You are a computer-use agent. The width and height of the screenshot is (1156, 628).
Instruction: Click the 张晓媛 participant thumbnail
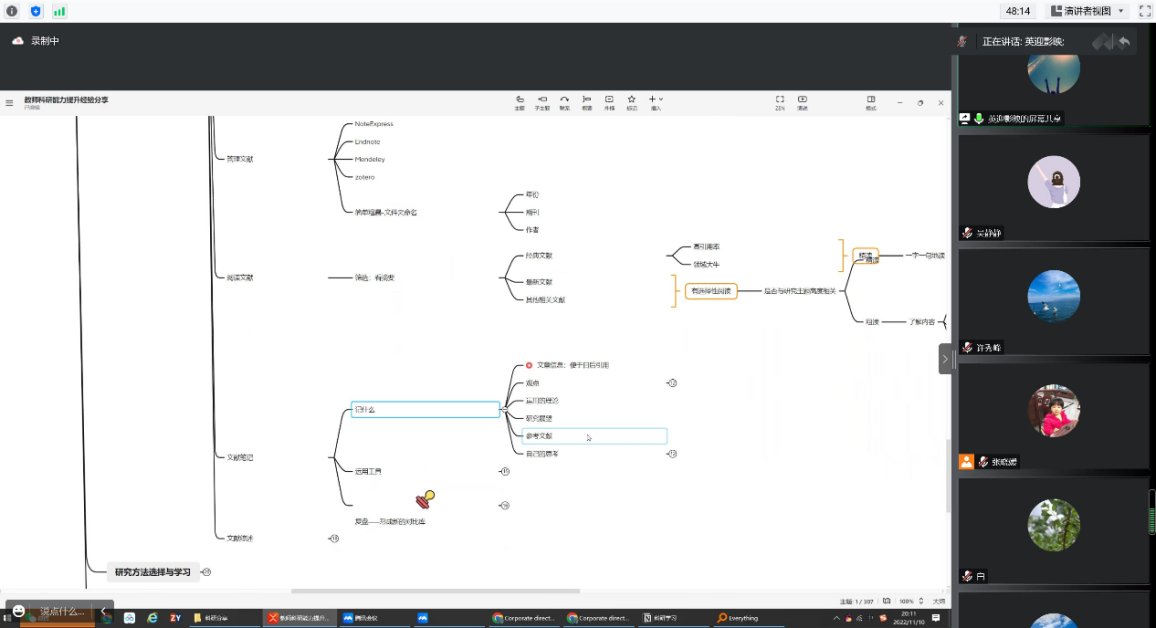pos(1054,418)
